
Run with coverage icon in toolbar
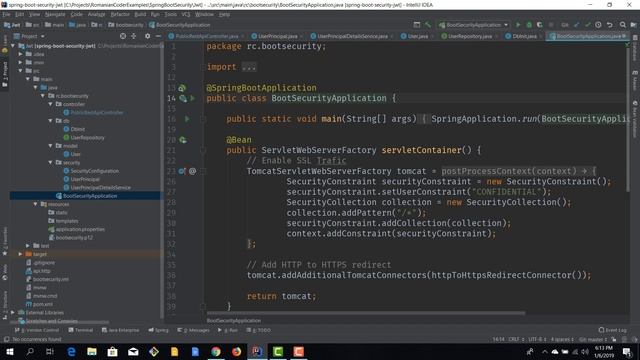pyautogui.click(x=540, y=25)
